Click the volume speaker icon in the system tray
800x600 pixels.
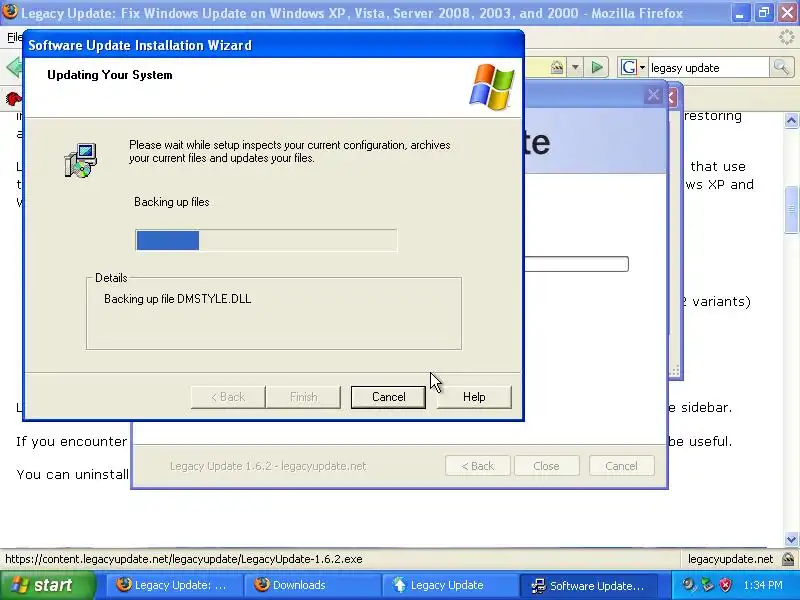tap(689, 585)
